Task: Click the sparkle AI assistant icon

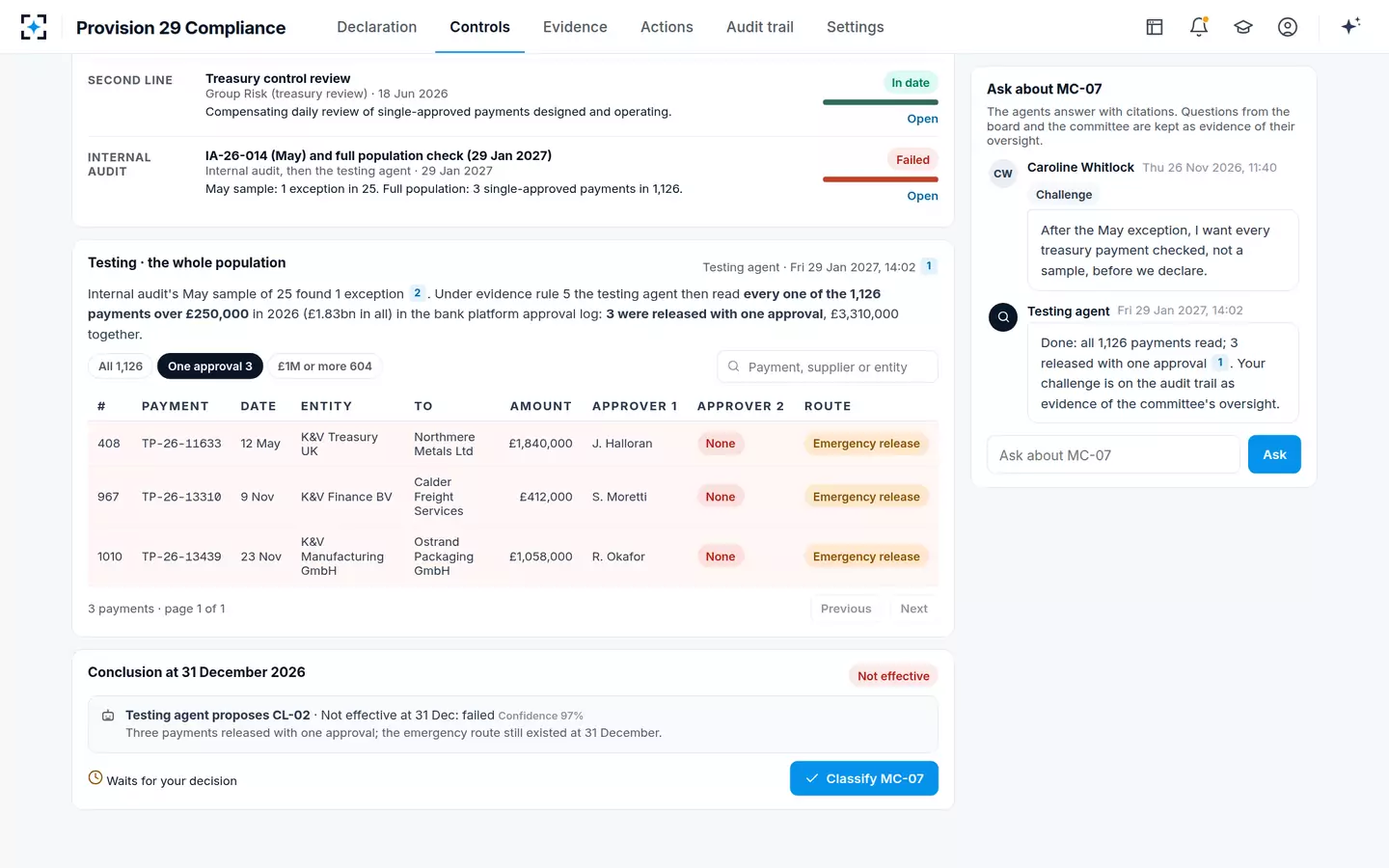Action: (1350, 26)
